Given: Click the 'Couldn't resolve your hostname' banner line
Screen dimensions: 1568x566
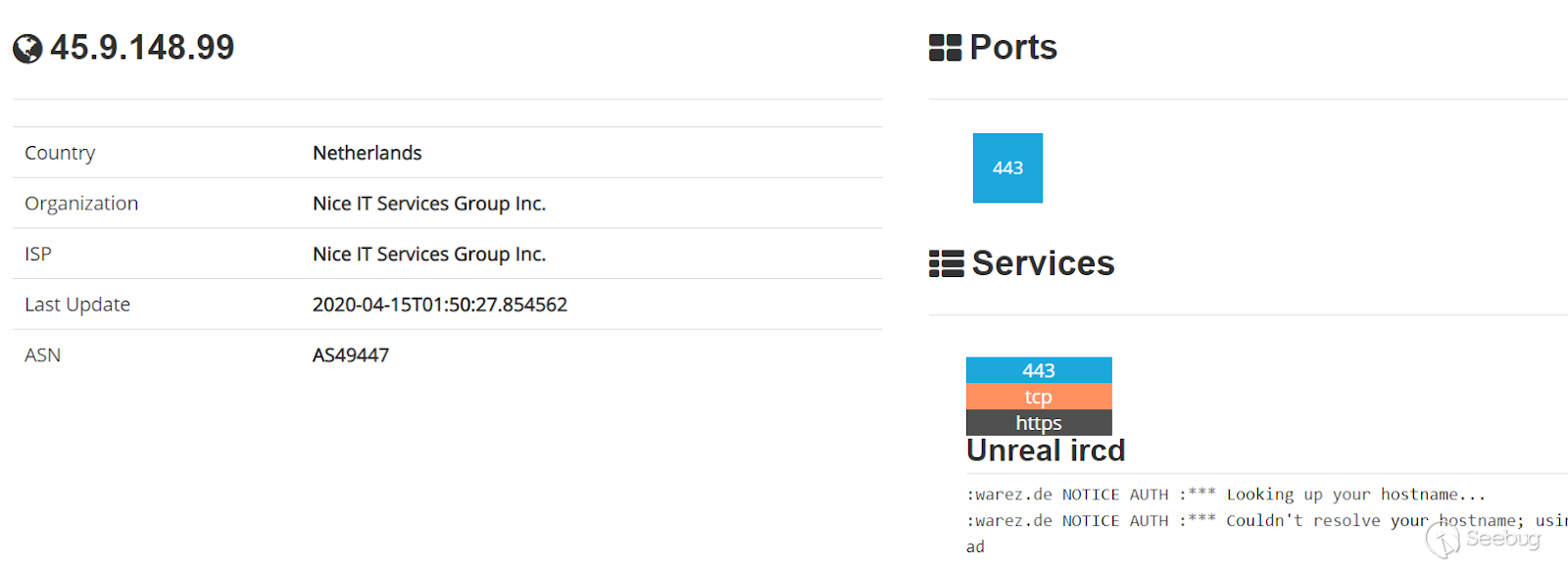Looking at the screenshot, I should coord(1264,521).
